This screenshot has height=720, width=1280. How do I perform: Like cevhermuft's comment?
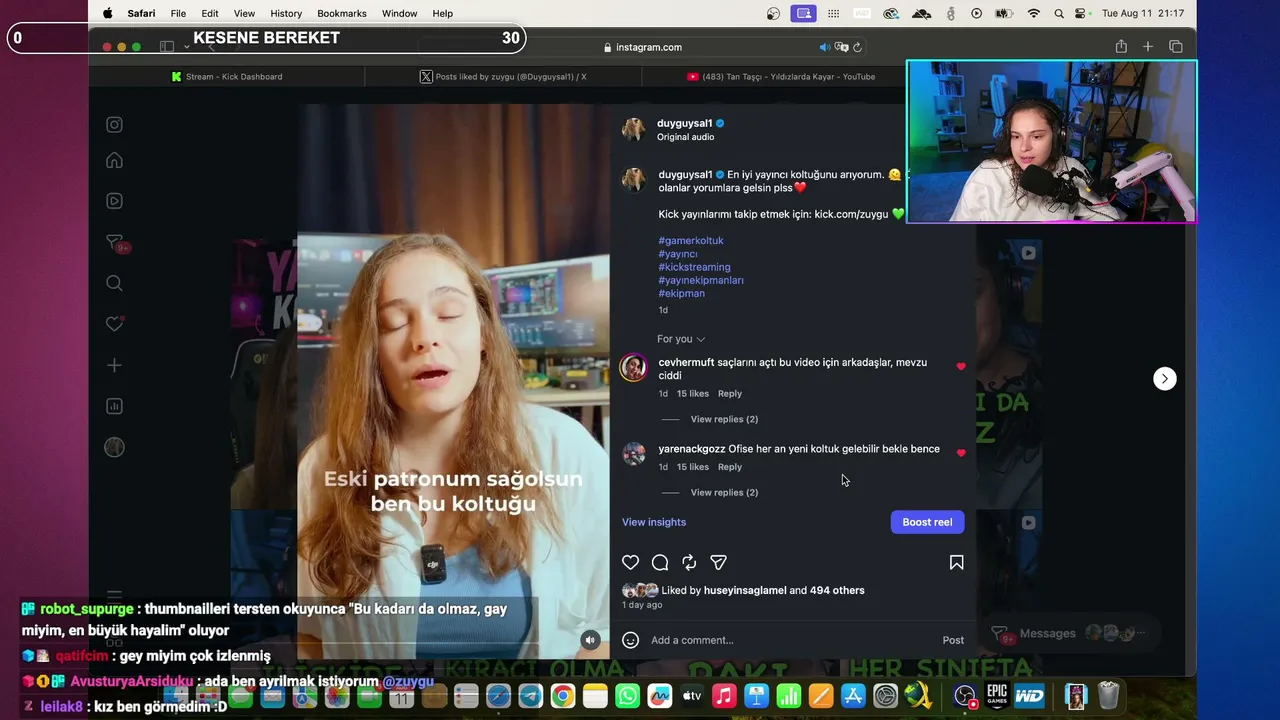(x=961, y=367)
